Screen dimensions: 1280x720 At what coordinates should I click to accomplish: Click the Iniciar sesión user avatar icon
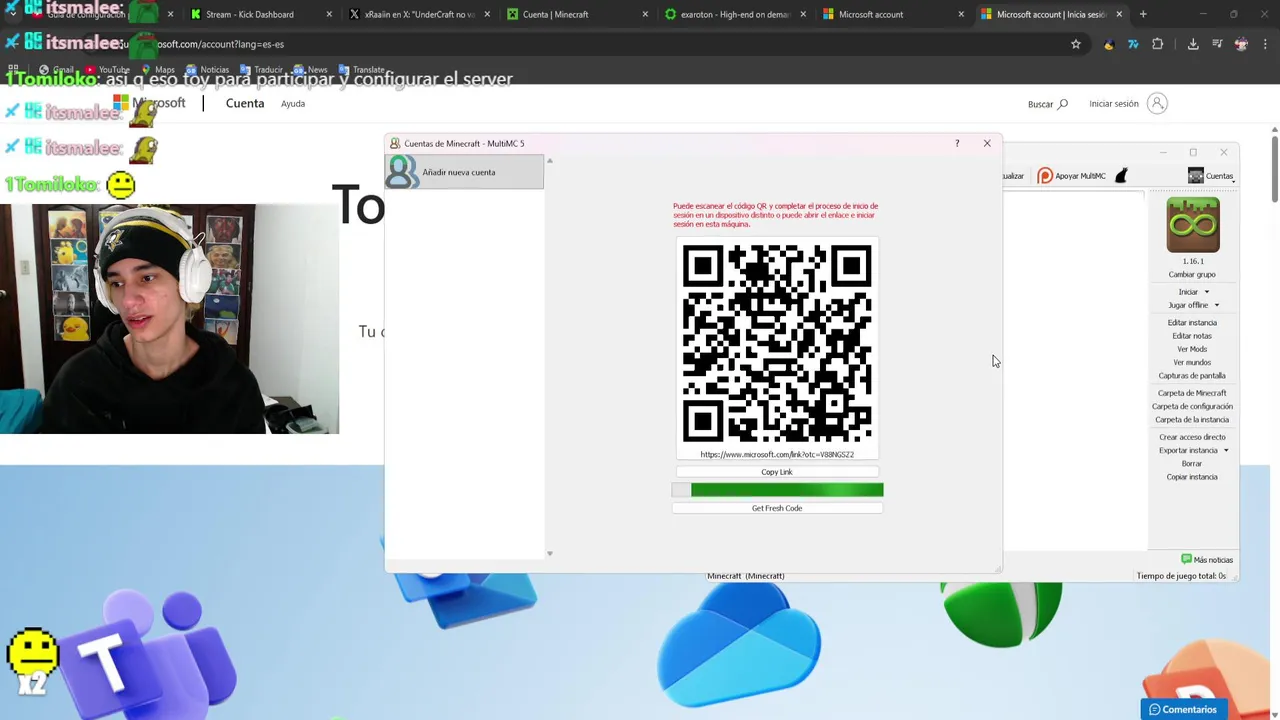(1157, 103)
